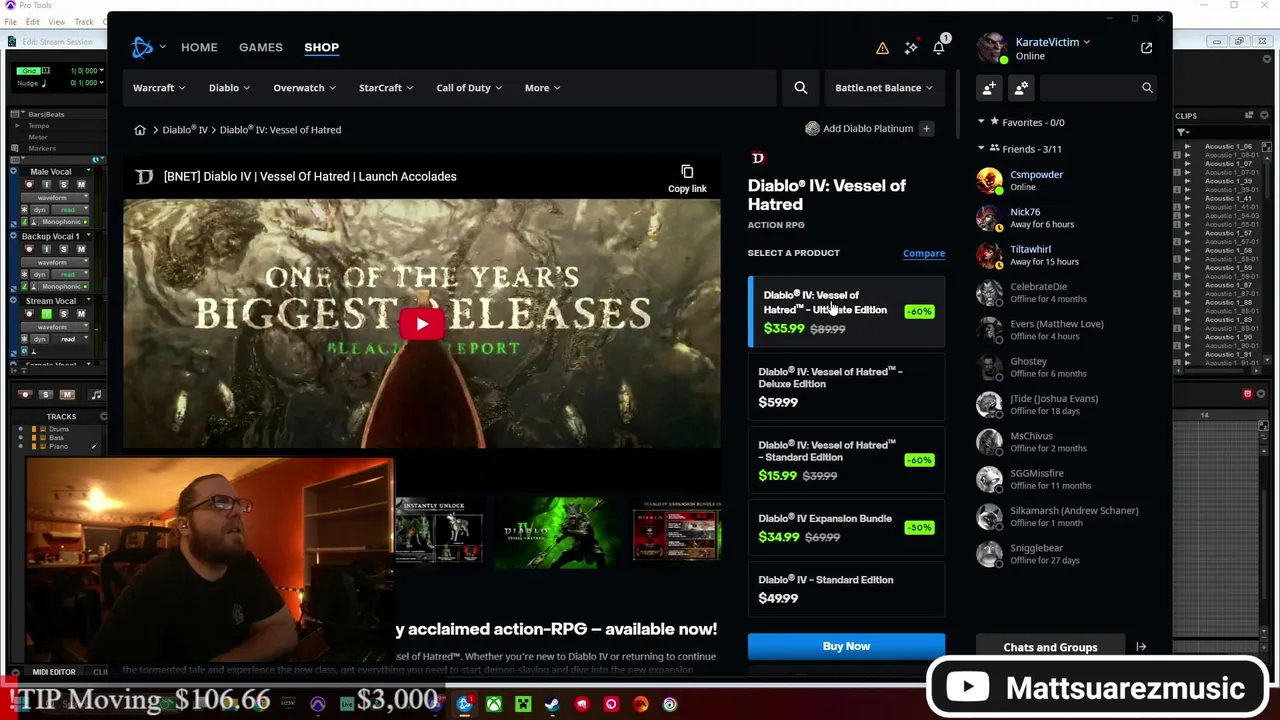Expand the StarCraft dropdown menu
The height and width of the screenshot is (720, 1280).
(386, 88)
